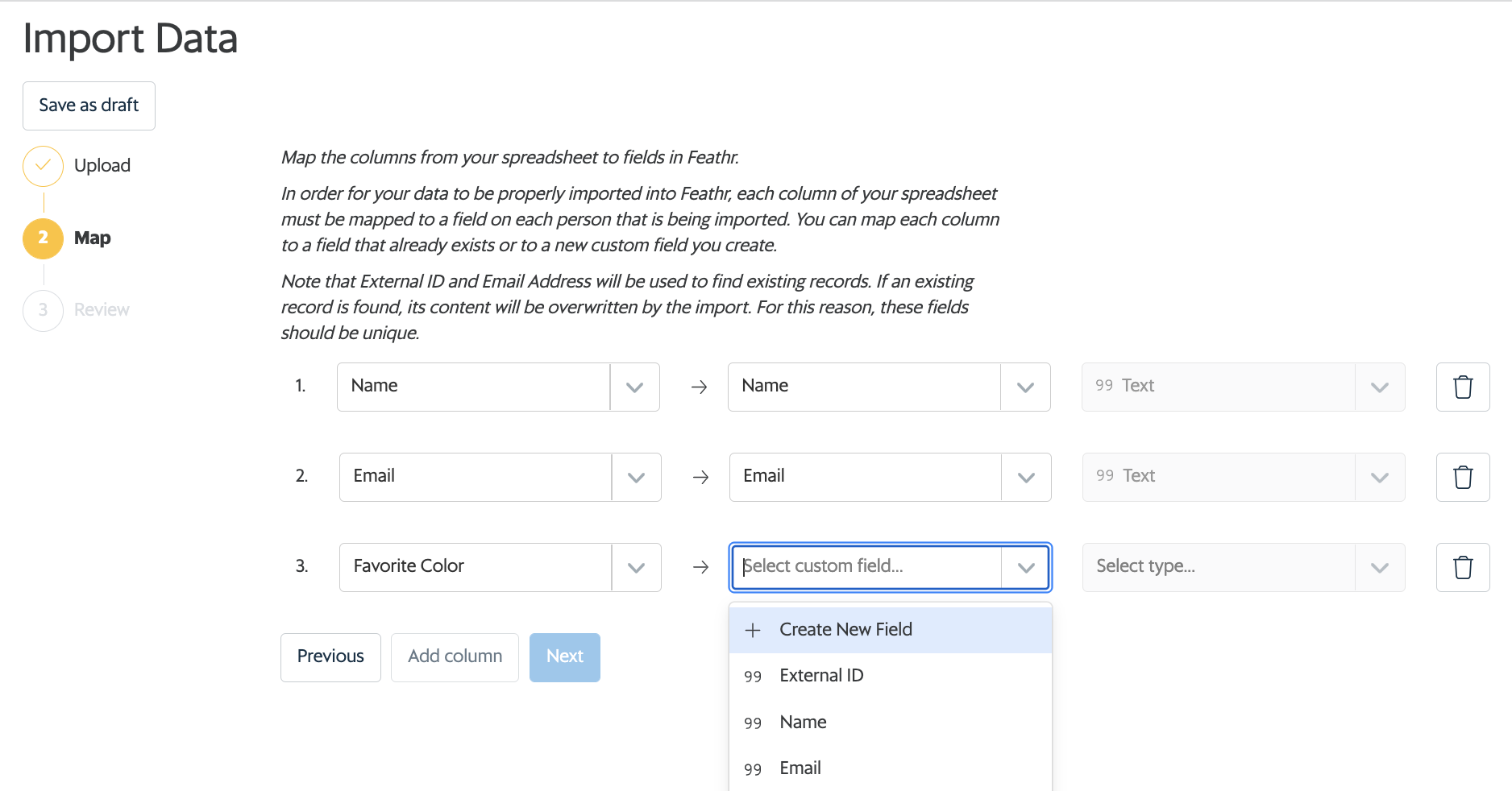
Task: Open the Text type dropdown for Email row
Action: (x=1244, y=477)
